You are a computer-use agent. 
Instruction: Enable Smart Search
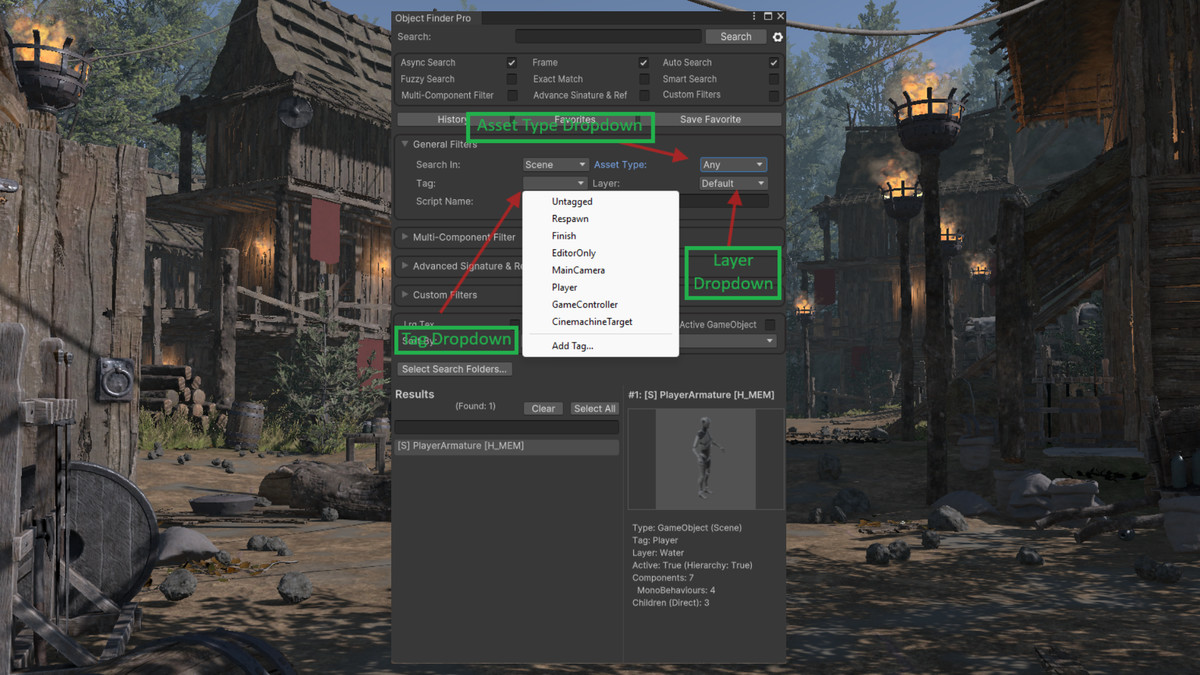(x=772, y=78)
